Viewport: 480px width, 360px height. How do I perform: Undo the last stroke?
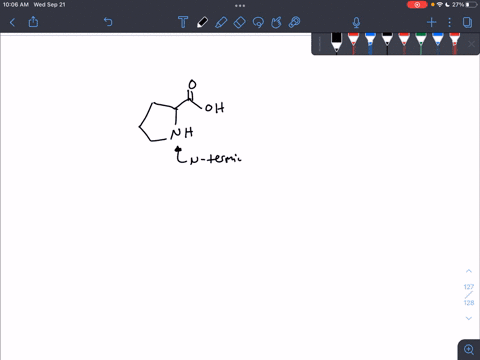pos(108,22)
